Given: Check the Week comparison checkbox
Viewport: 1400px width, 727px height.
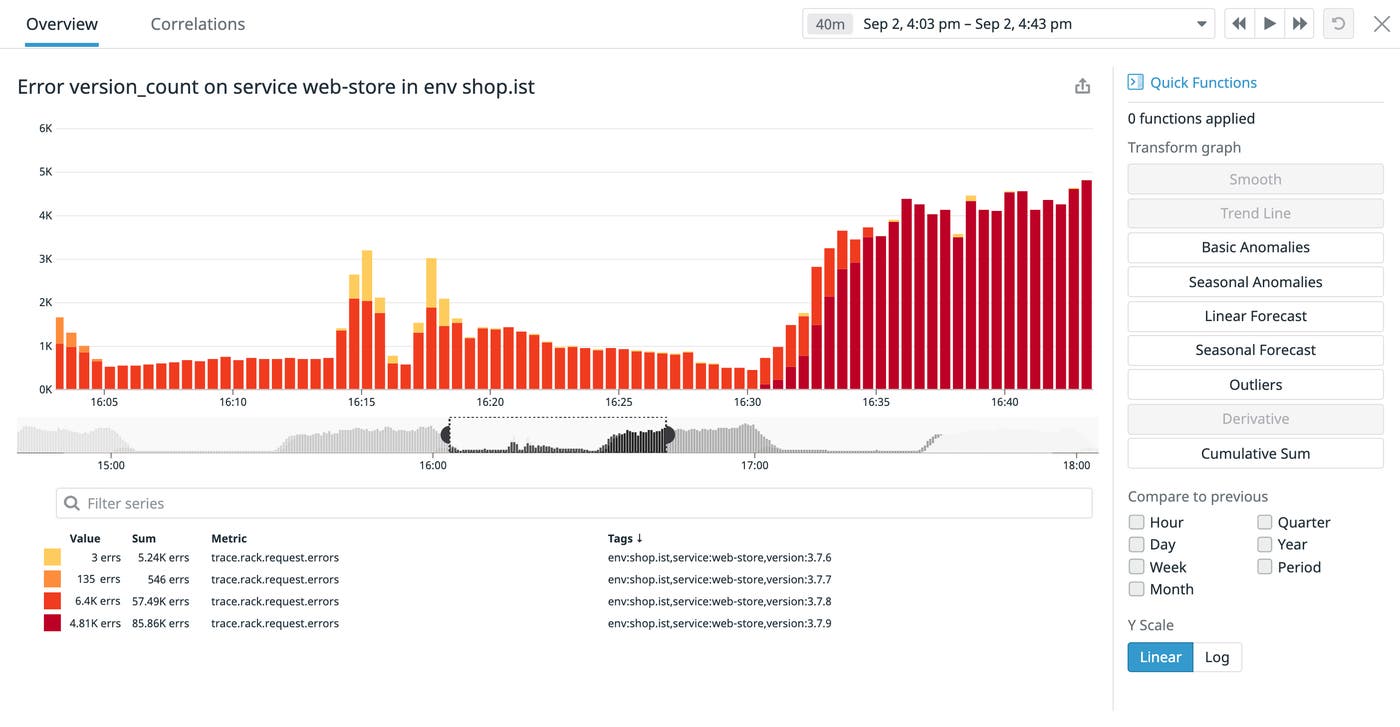Looking at the screenshot, I should pos(1136,567).
